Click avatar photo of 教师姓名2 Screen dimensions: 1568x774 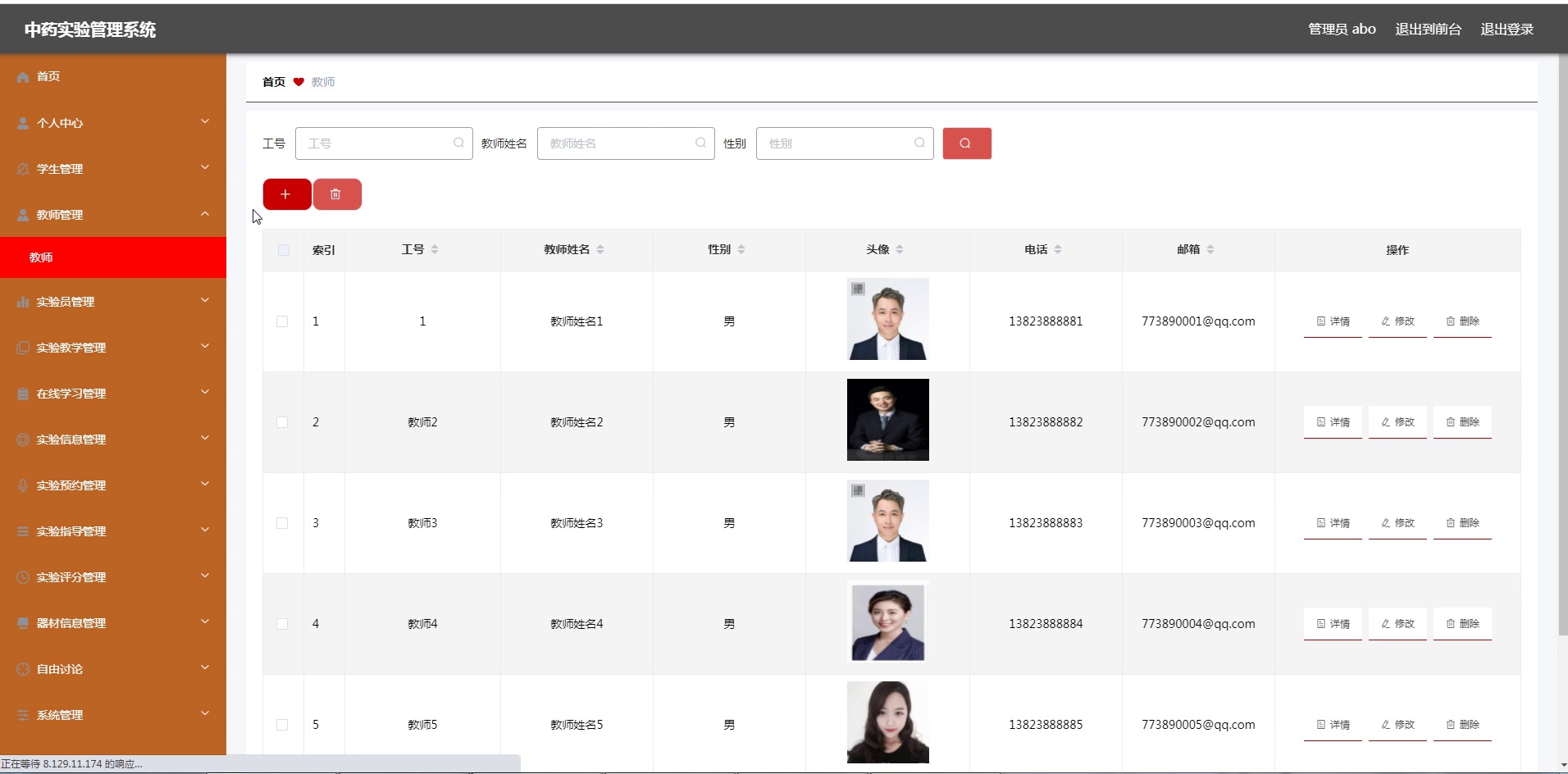888,420
